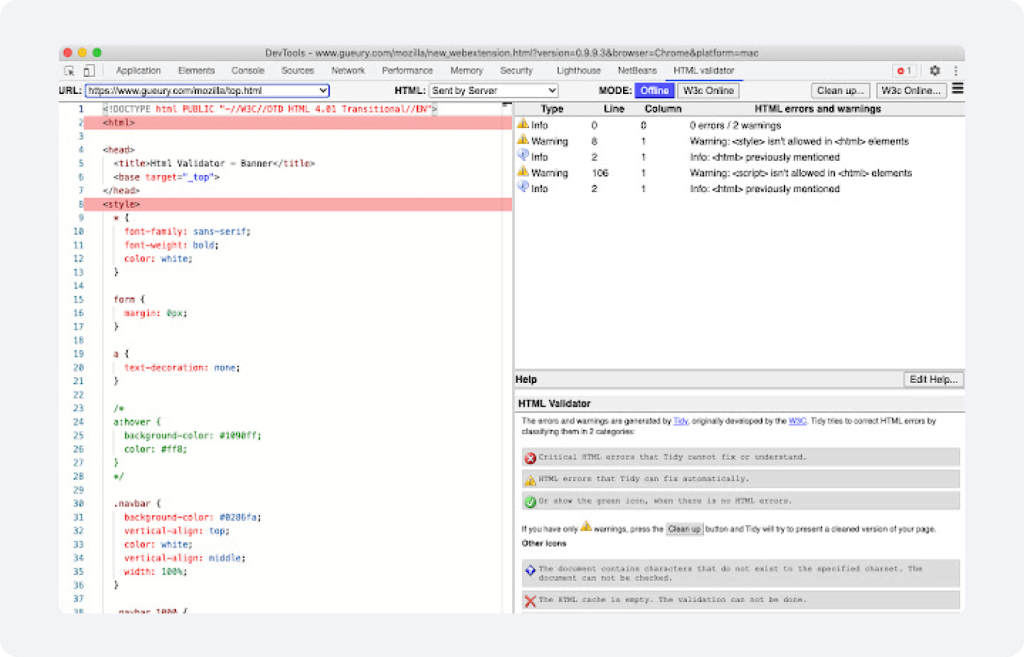Viewport: 1024px width, 657px height.
Task: Click the warning icon of the <style> warning row
Action: tap(522, 139)
